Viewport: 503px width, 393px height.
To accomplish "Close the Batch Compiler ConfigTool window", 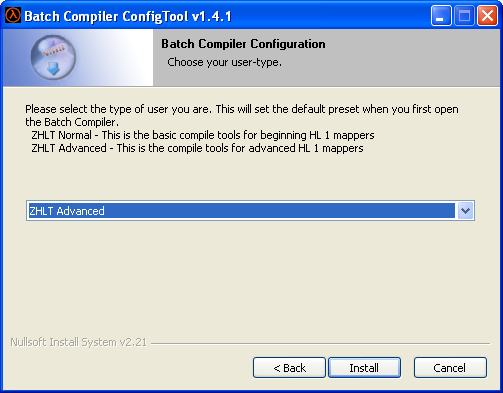I will tap(487, 16).
